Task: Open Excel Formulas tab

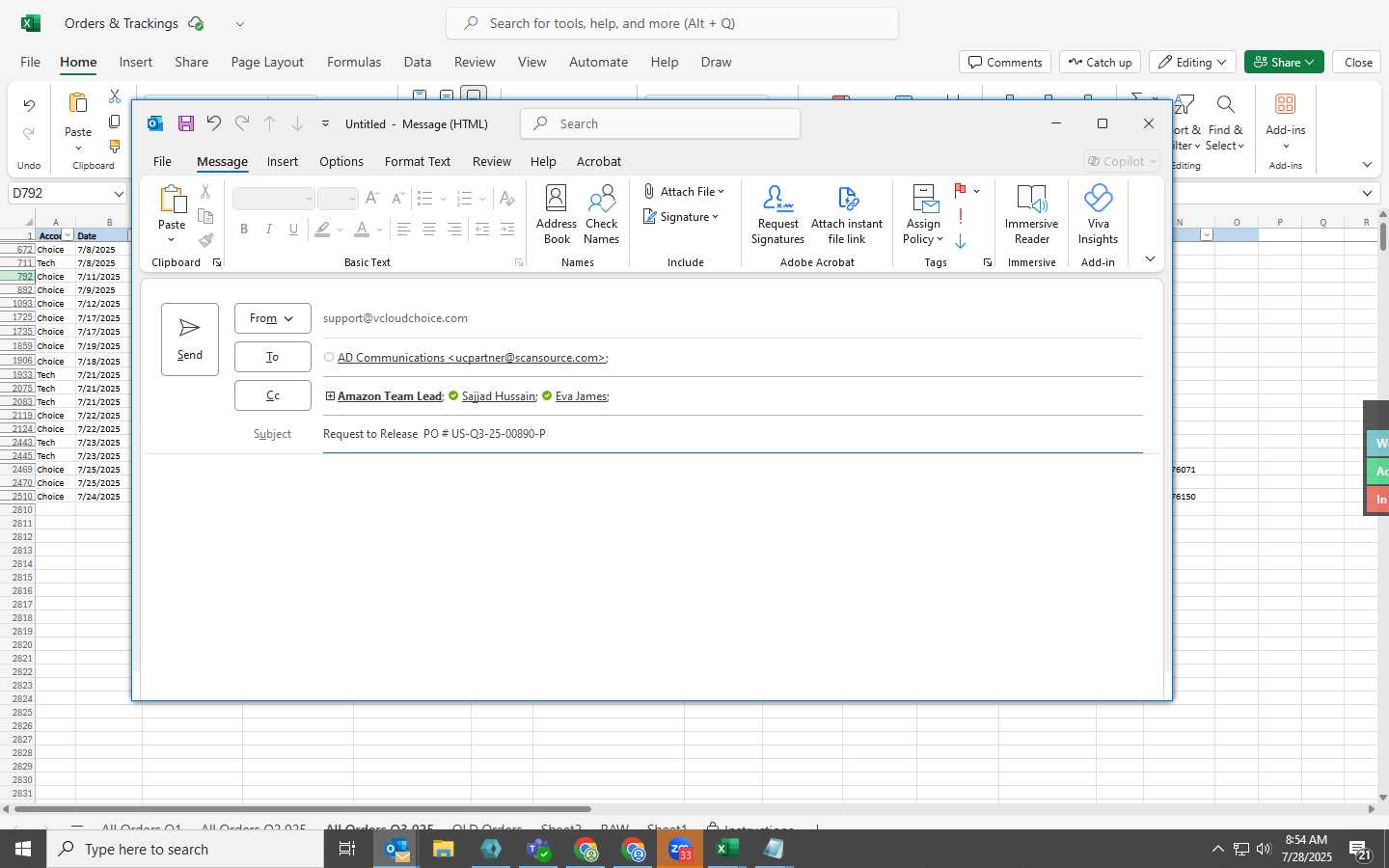Action: (354, 62)
